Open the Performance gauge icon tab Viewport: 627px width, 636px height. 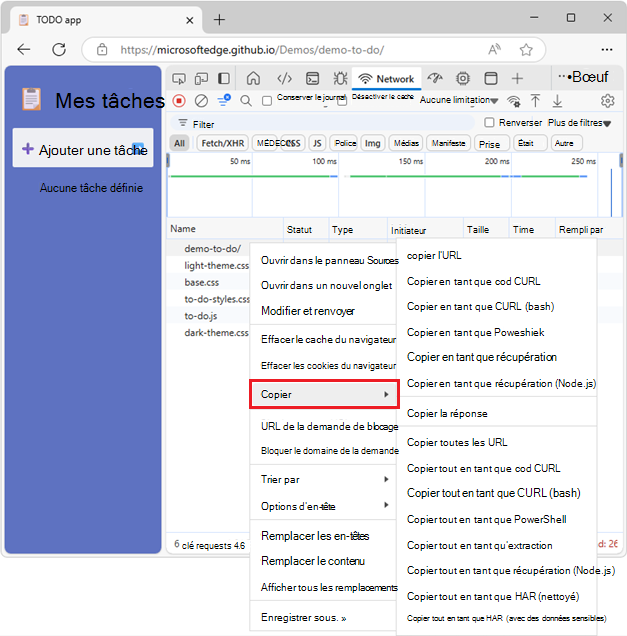(435, 78)
